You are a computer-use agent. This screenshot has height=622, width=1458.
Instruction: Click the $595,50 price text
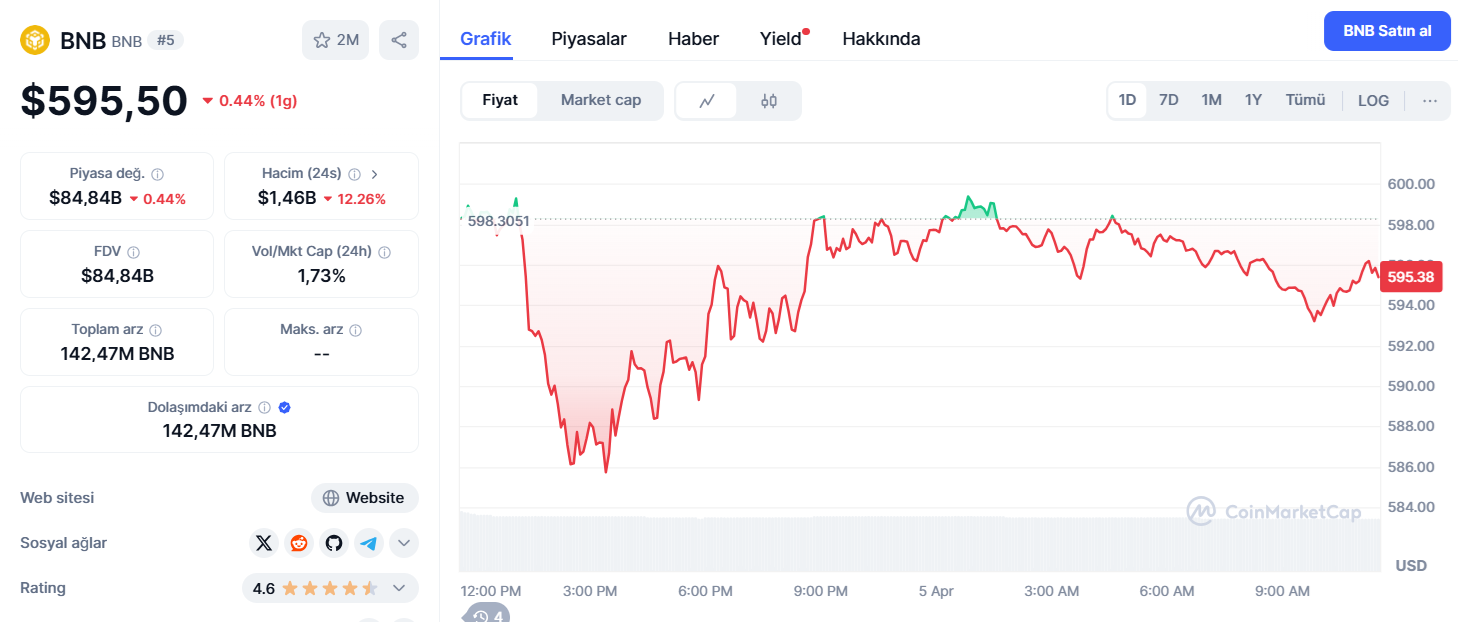coord(104,101)
